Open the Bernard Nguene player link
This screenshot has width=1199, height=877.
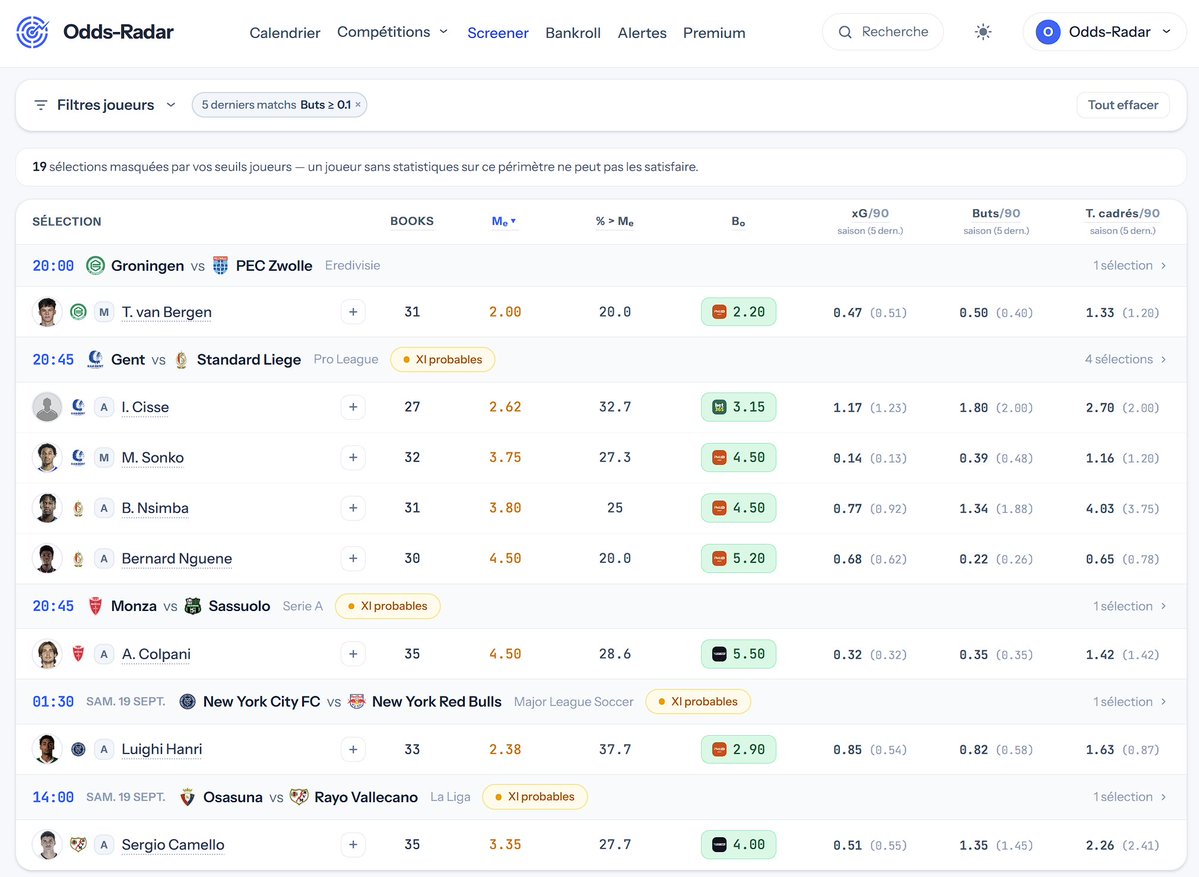click(177, 558)
